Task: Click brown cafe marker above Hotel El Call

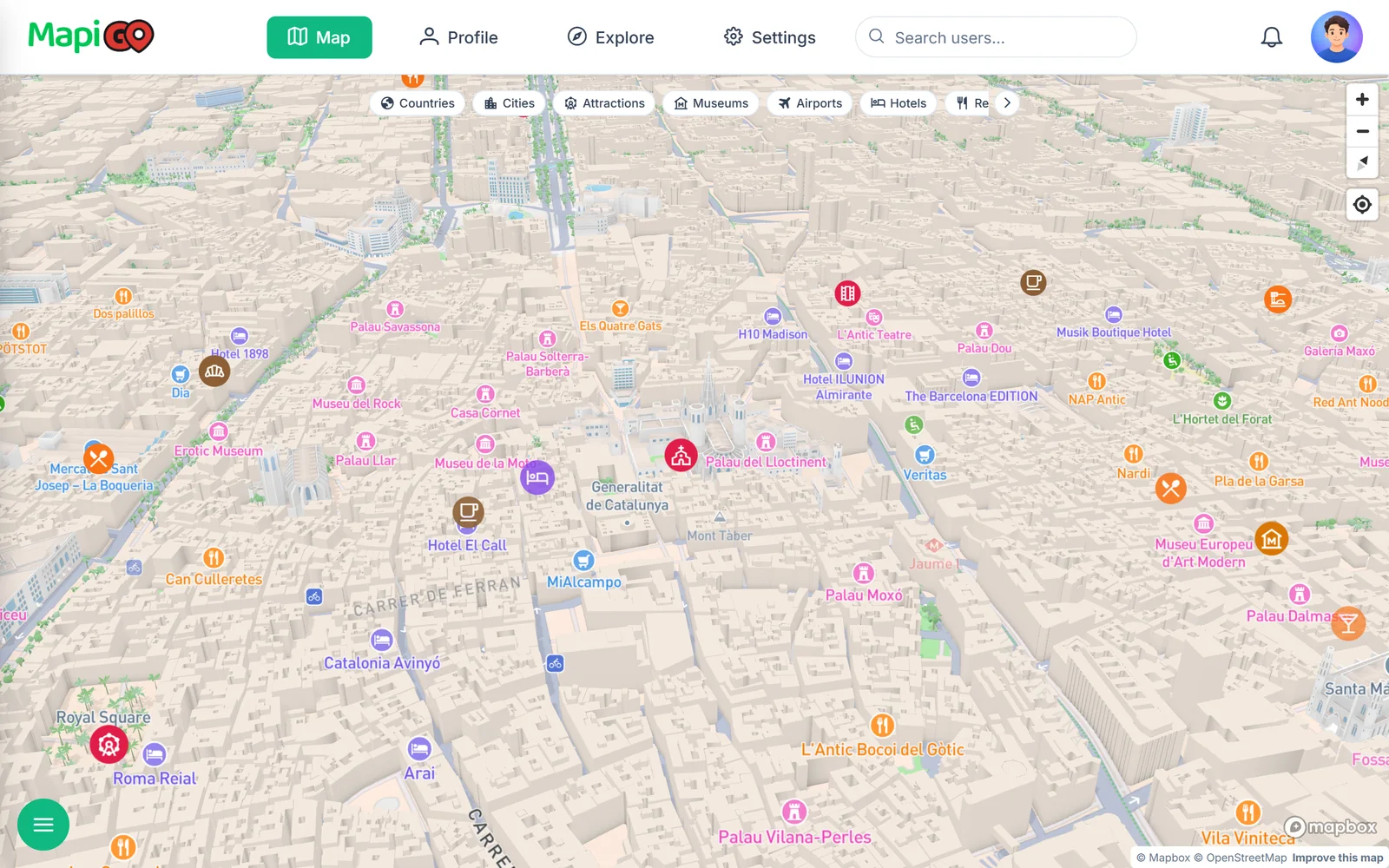Action: (x=469, y=512)
